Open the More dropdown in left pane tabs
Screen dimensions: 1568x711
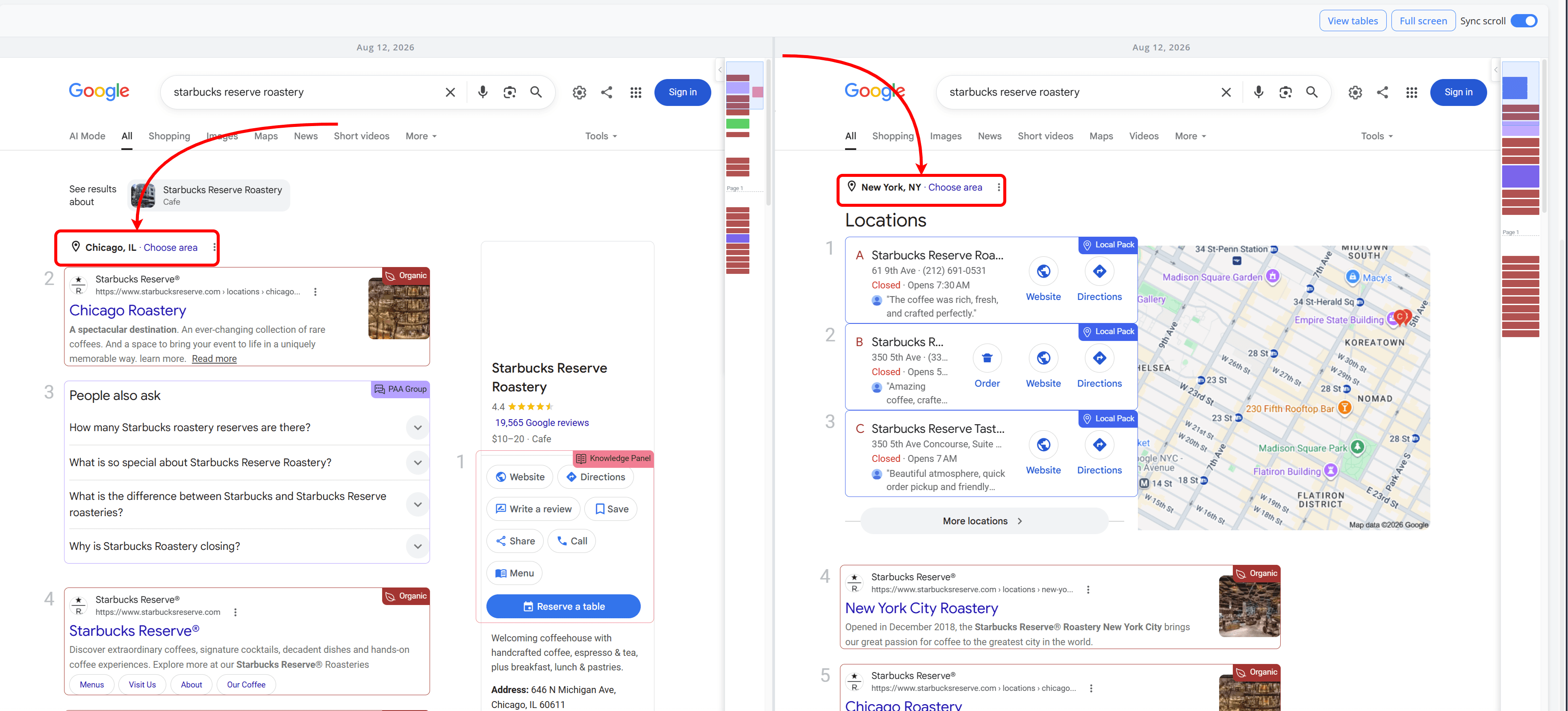421,136
